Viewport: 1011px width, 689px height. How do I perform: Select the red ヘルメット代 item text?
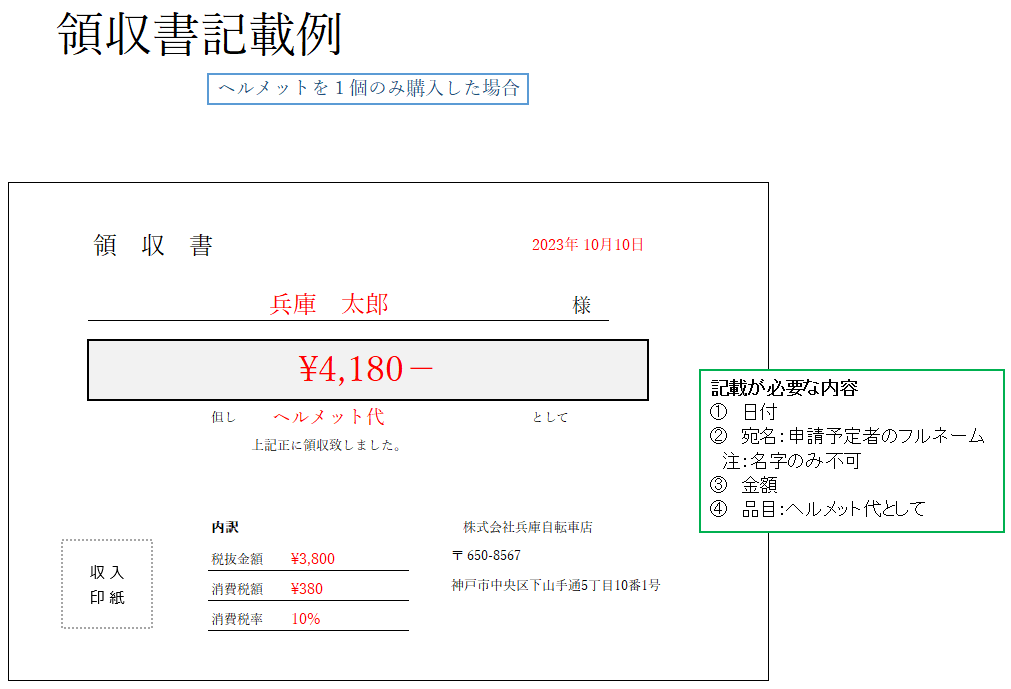[x=328, y=417]
